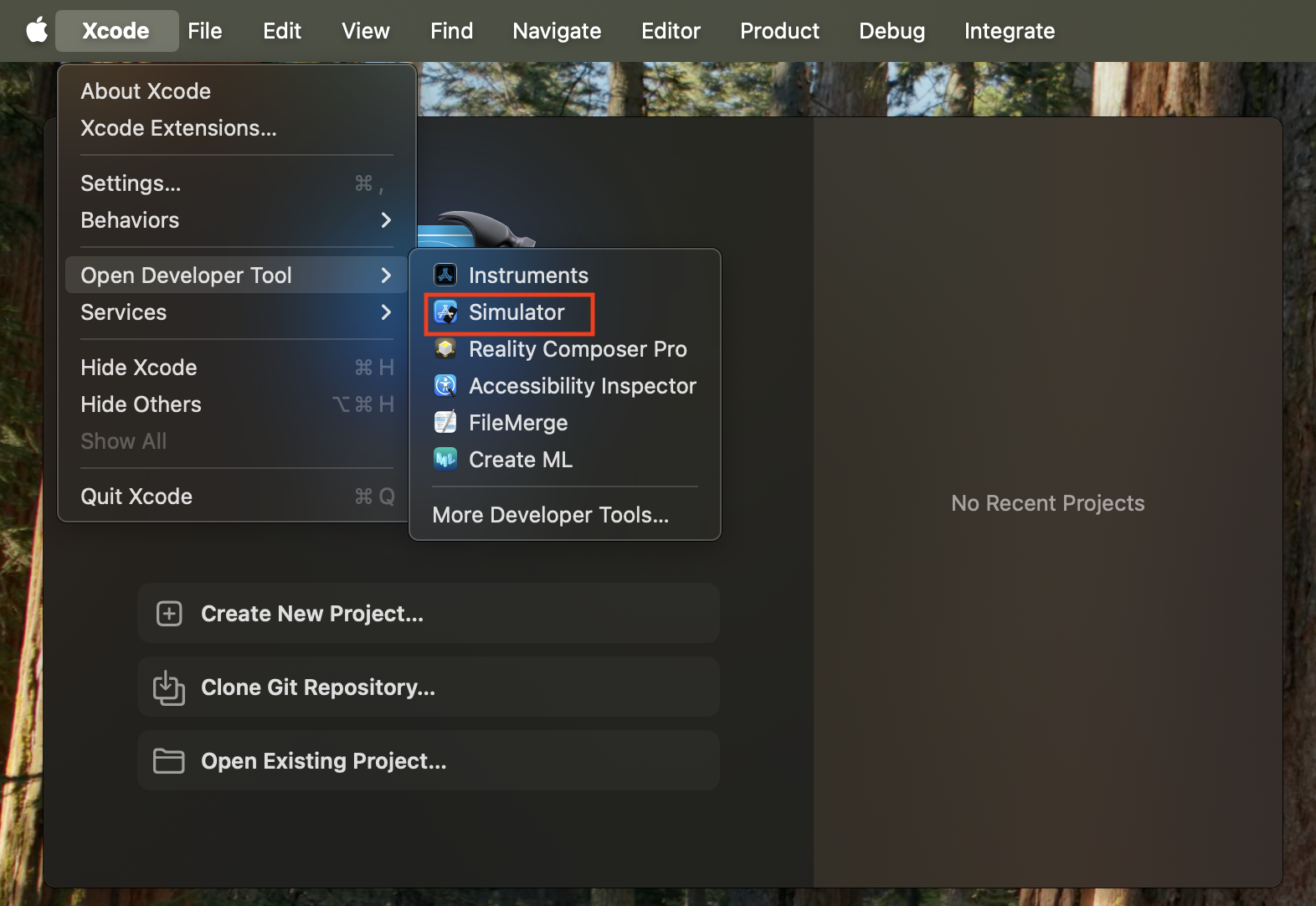Click the Accessibility Inspector icon
The image size is (1316, 906).
pos(445,385)
